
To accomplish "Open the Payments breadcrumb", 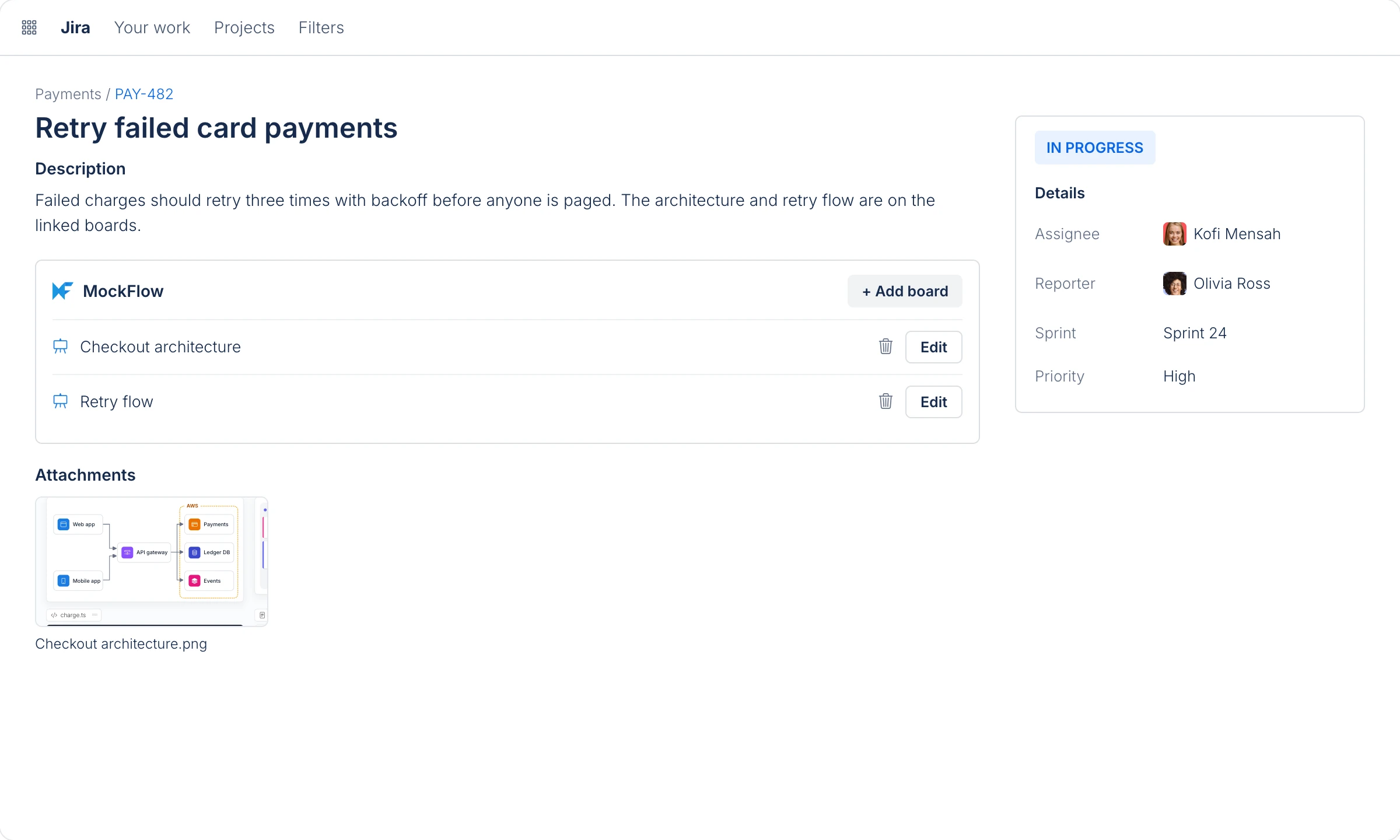I will (68, 94).
